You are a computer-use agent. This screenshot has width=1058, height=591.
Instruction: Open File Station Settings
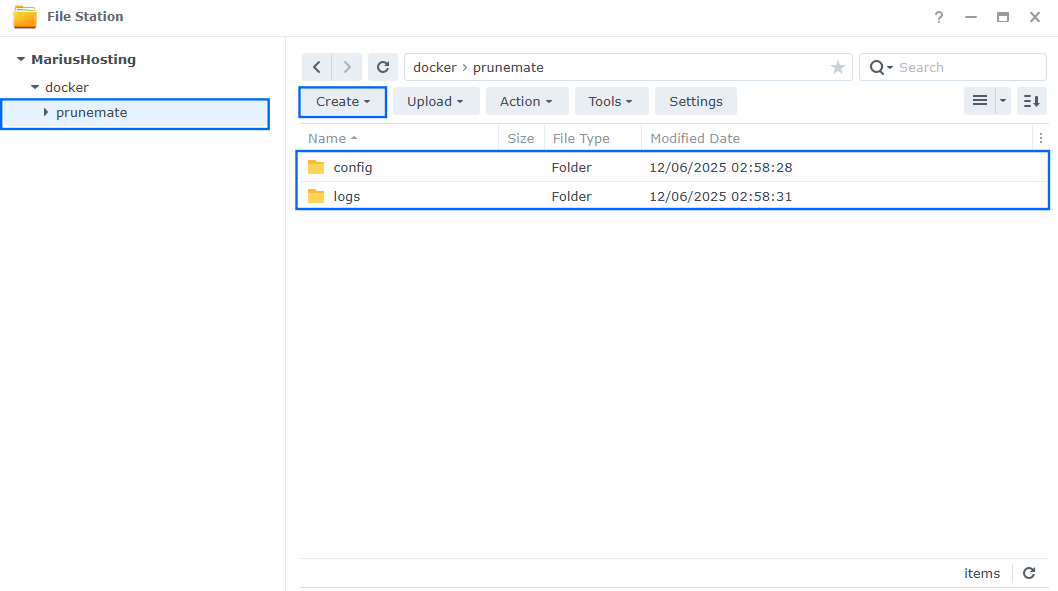695,101
